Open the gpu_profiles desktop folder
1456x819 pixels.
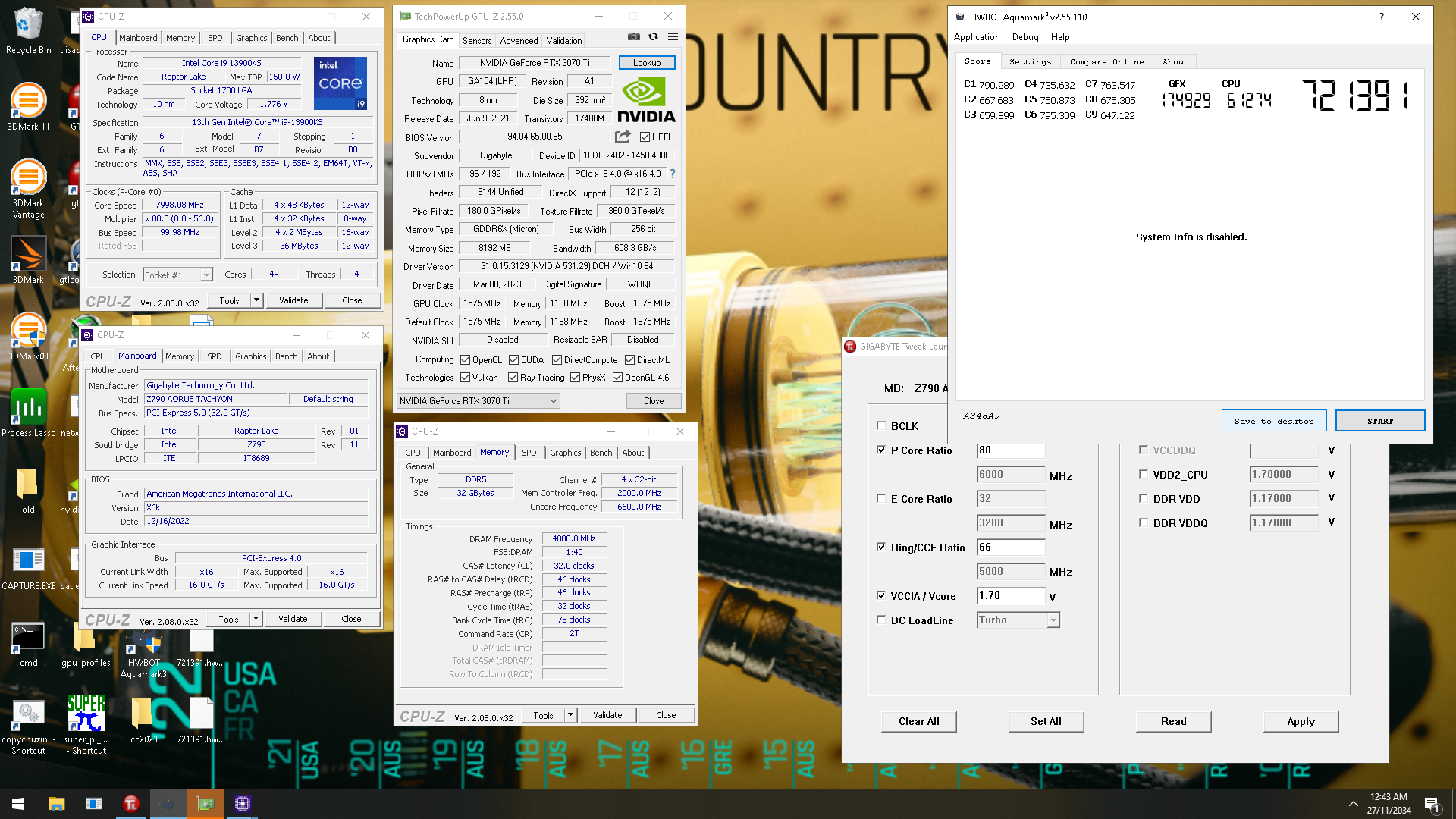[x=86, y=643]
